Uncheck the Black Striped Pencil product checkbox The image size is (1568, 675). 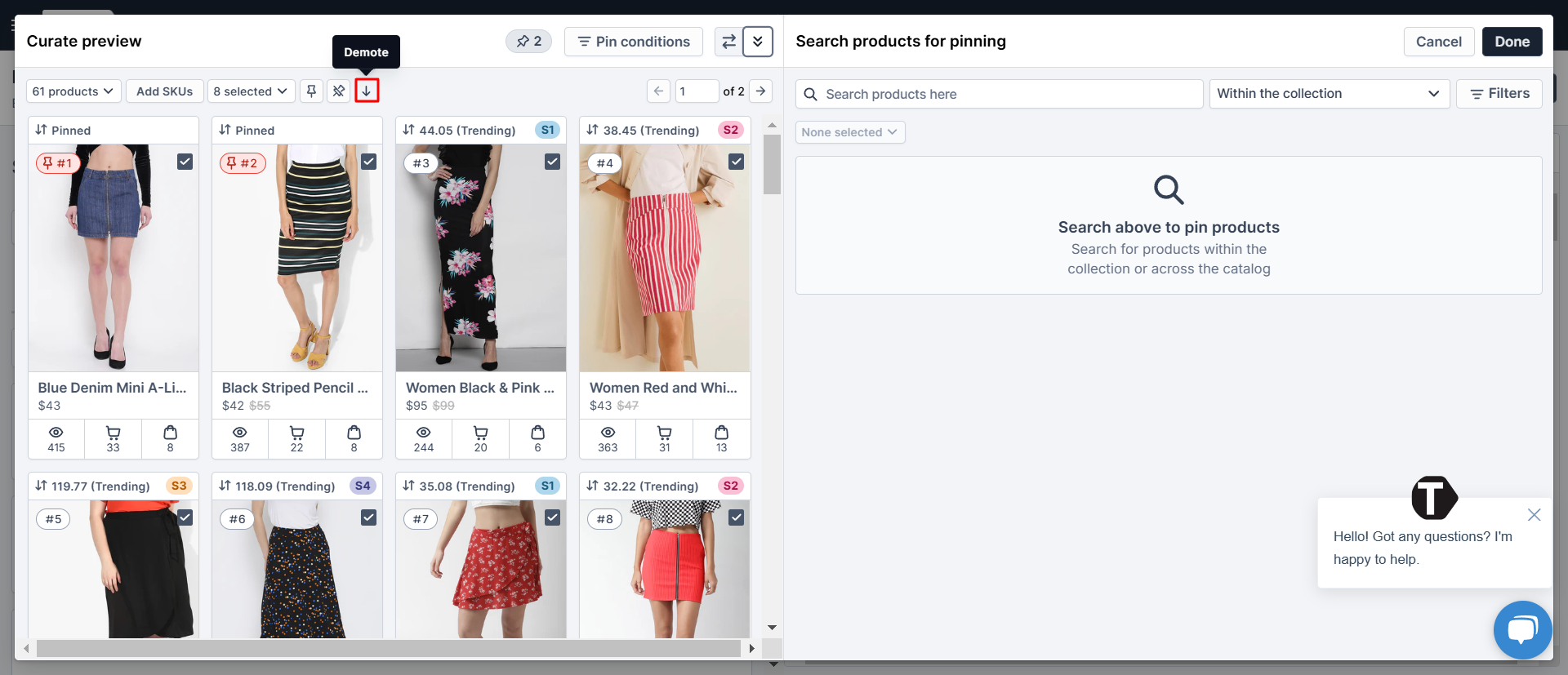369,162
